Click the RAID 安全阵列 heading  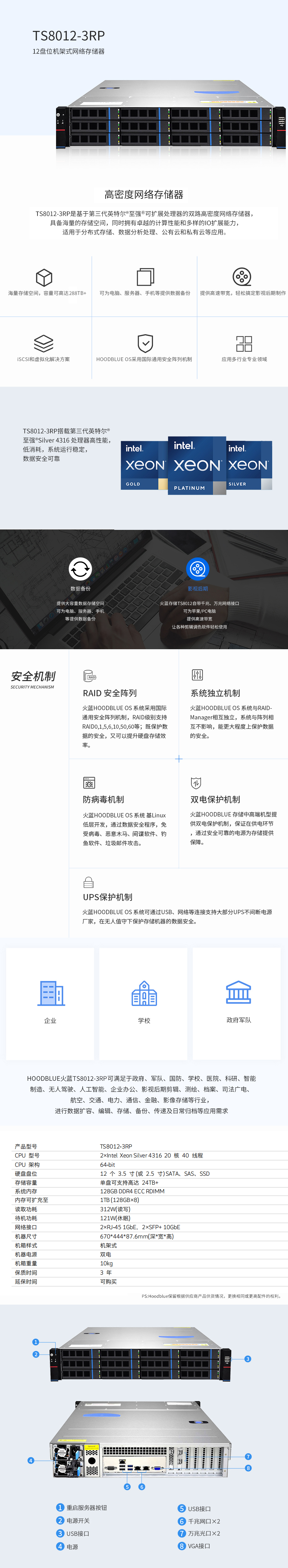point(110,693)
